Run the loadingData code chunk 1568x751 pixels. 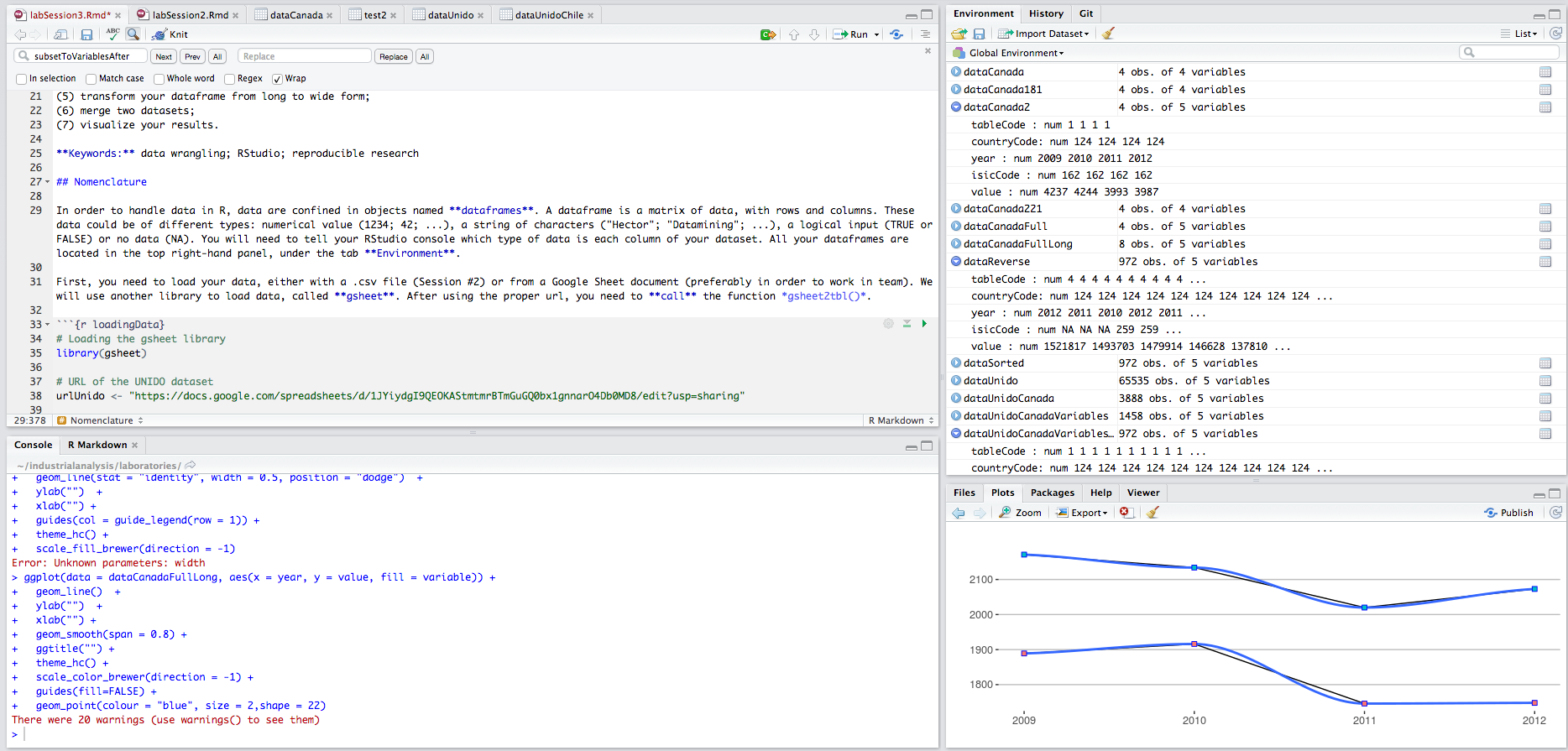click(924, 324)
